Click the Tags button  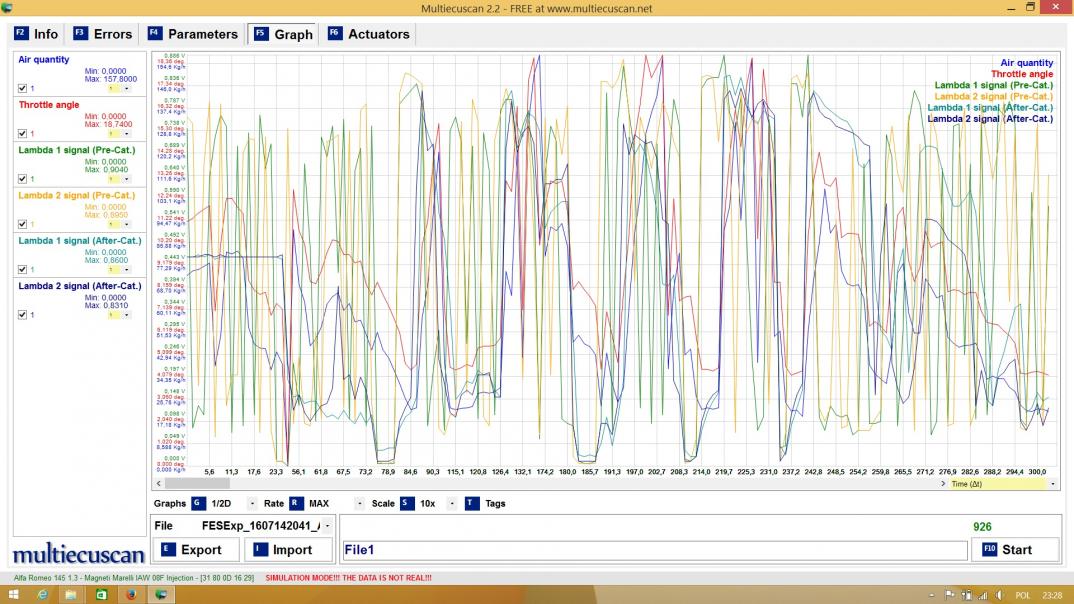(x=486, y=503)
